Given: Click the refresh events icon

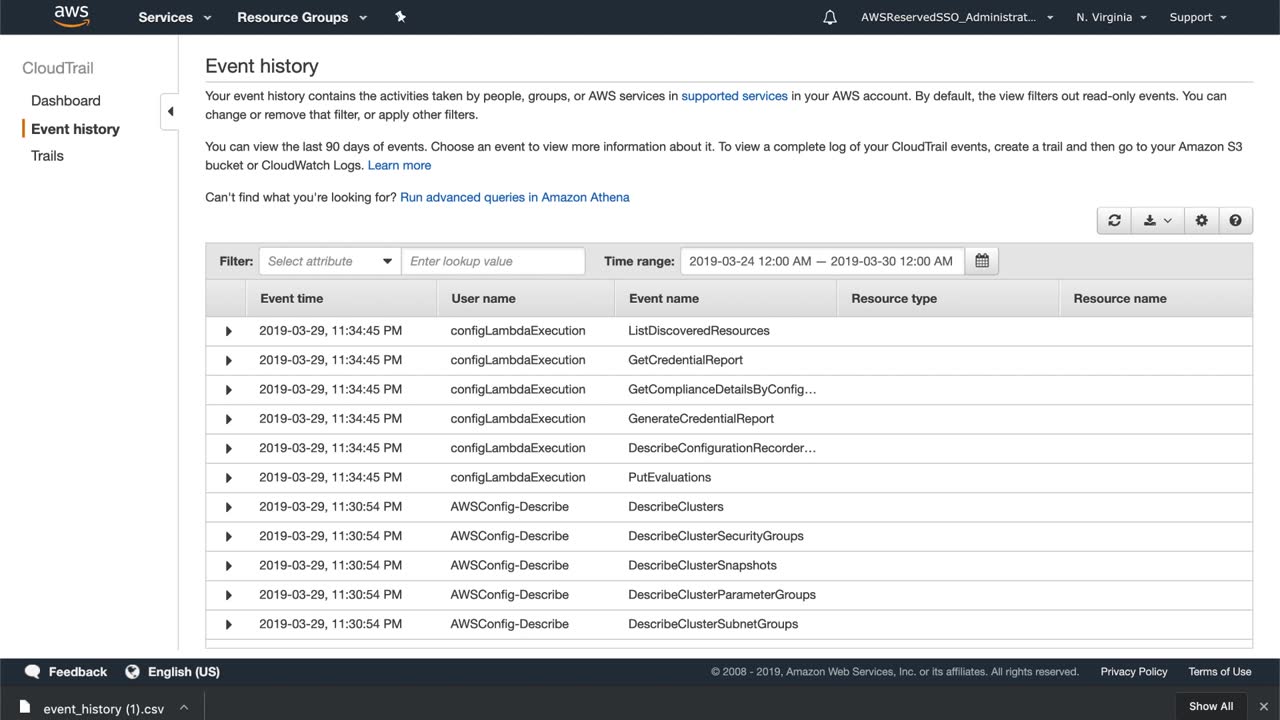Looking at the screenshot, I should point(1114,221).
